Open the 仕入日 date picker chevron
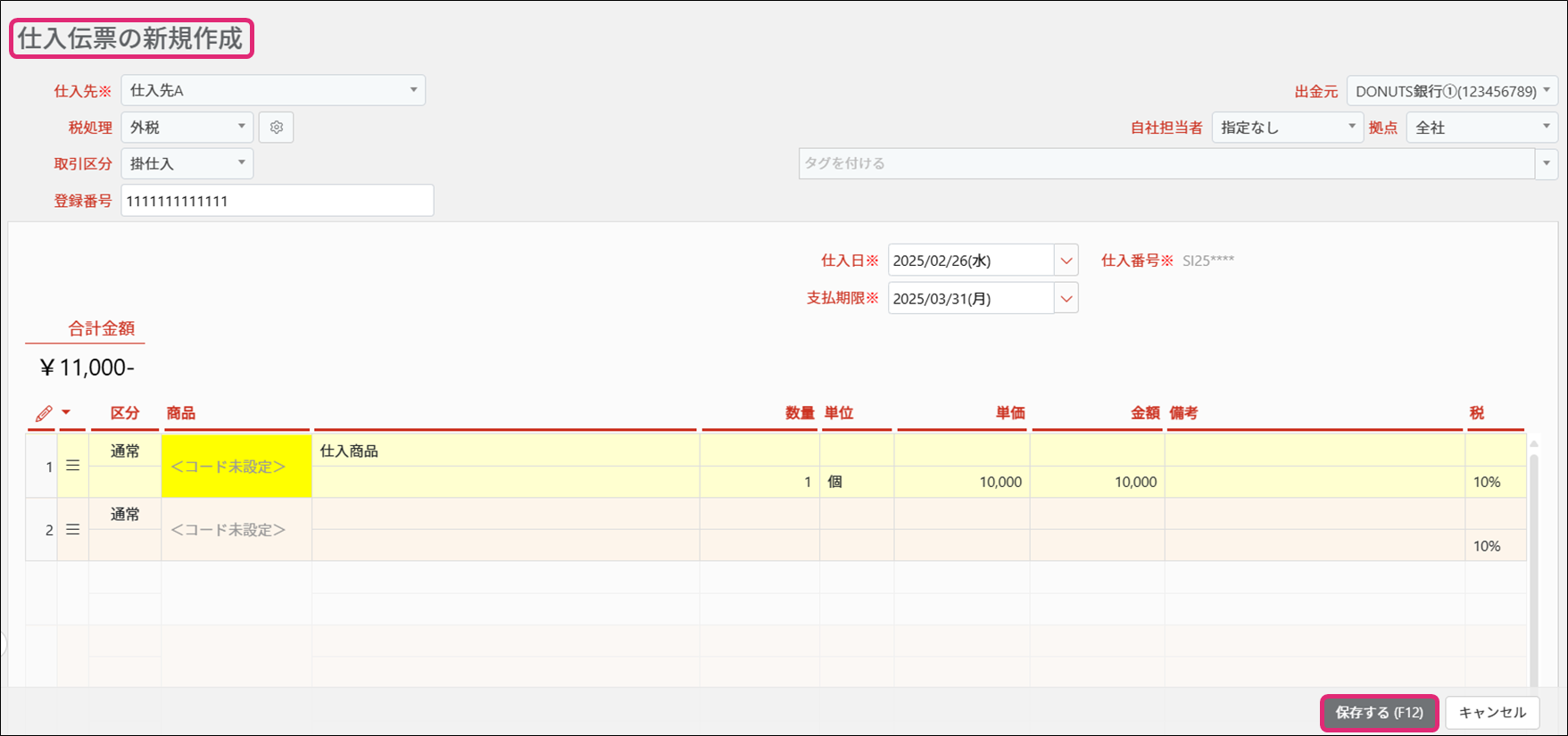Viewport: 1568px width, 736px height. [1066, 260]
